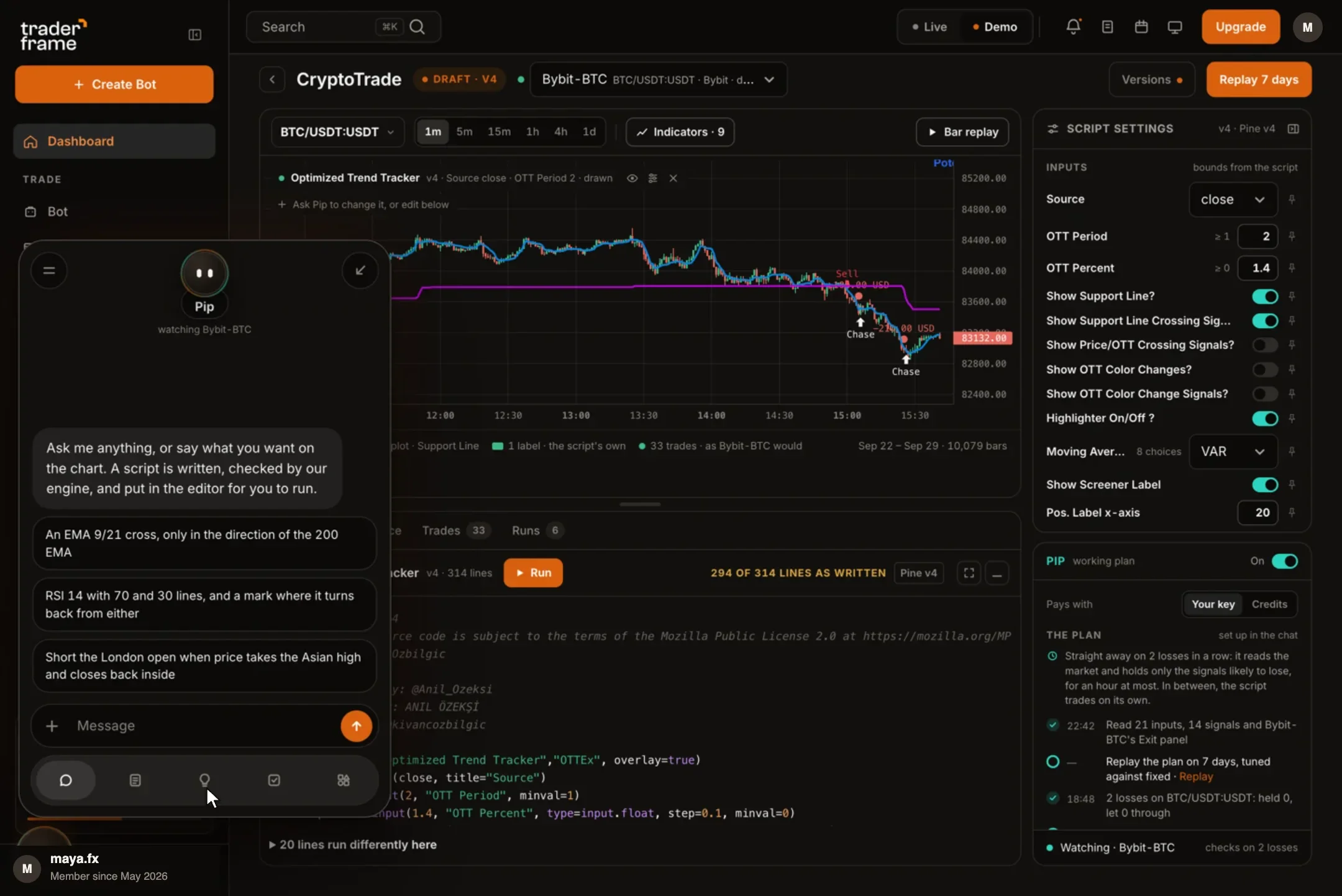Start Bar replay

(x=962, y=132)
